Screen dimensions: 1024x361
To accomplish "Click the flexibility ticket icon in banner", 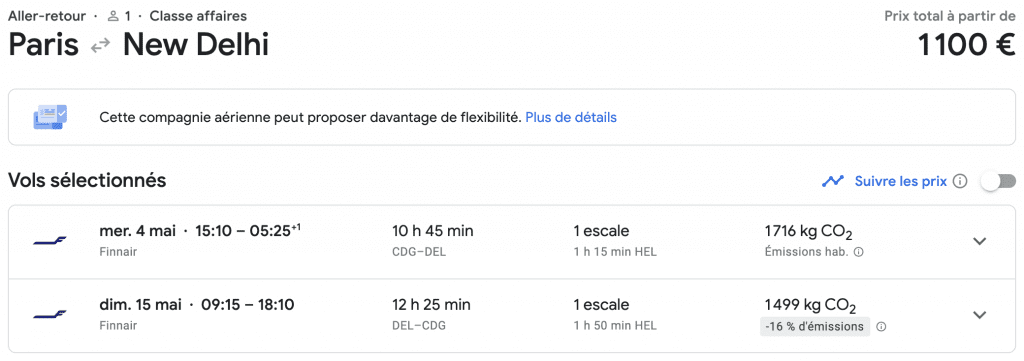I will (x=50, y=118).
